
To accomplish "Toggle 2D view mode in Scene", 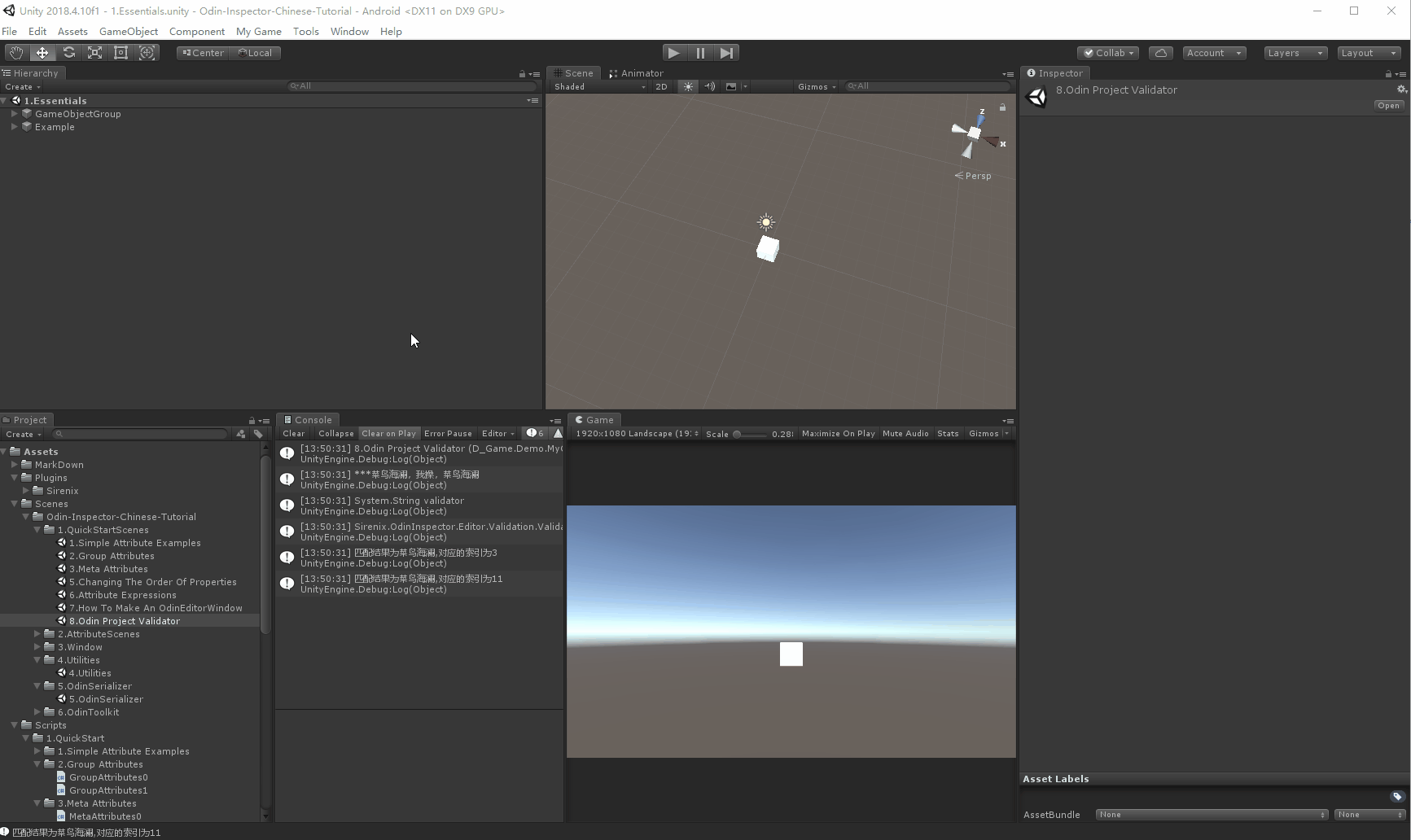I will 661,86.
